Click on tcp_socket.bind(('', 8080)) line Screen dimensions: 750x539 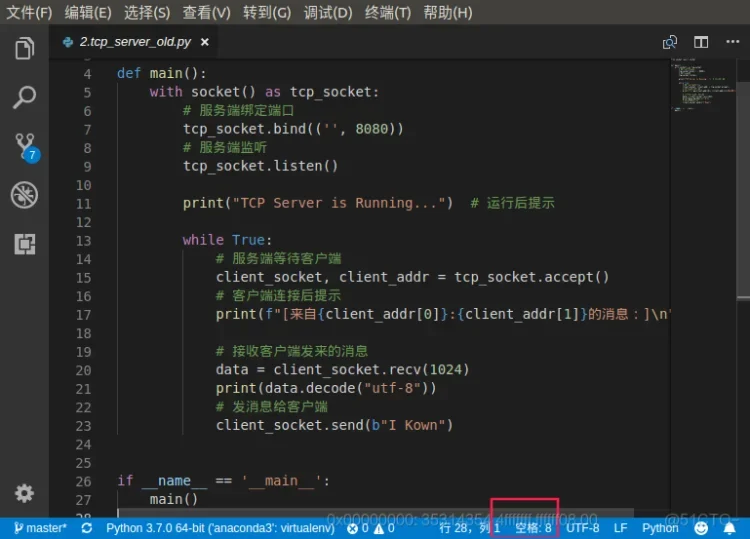pos(293,129)
